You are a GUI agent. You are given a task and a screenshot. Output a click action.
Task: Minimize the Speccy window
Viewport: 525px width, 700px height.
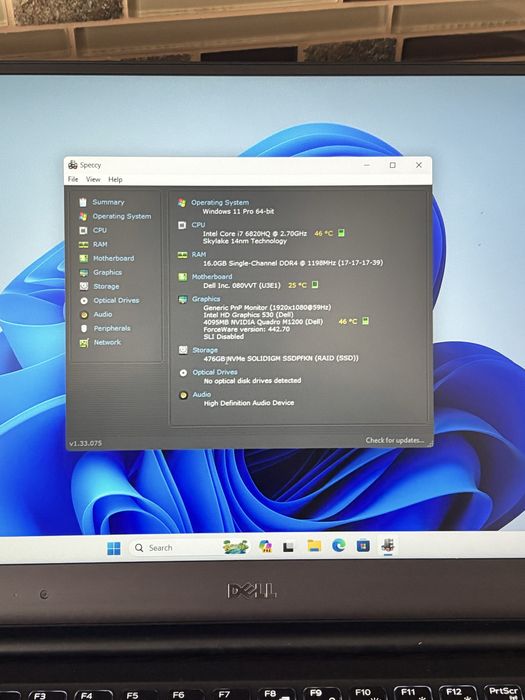pos(367,165)
